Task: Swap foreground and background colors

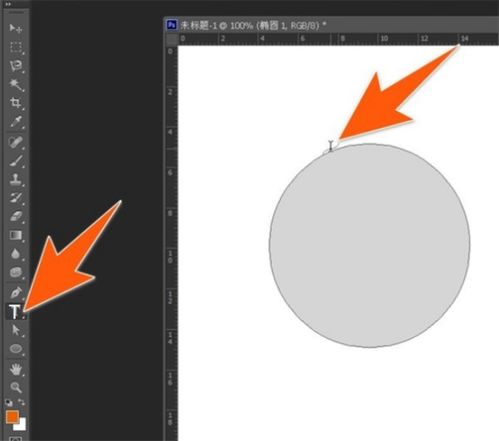Action: tap(21, 402)
